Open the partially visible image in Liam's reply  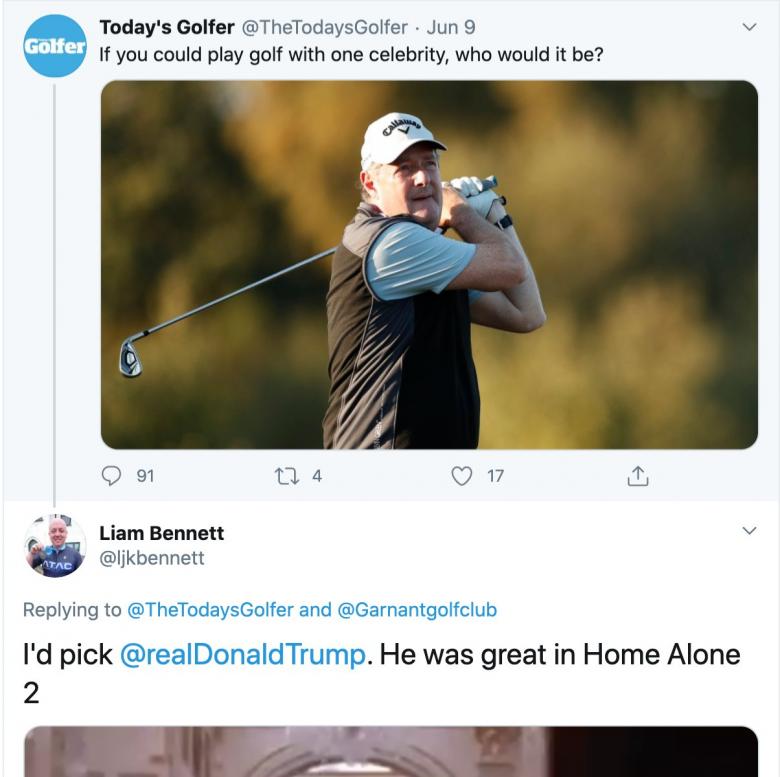pos(390,752)
